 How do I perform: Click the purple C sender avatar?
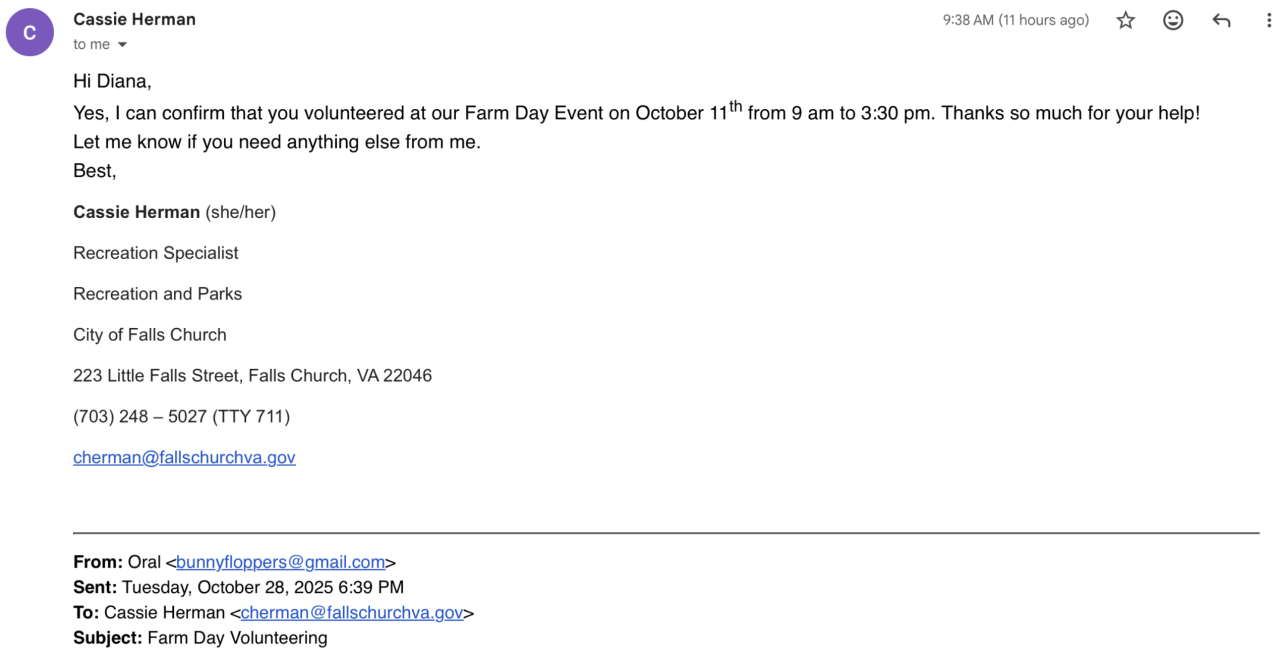30,33
